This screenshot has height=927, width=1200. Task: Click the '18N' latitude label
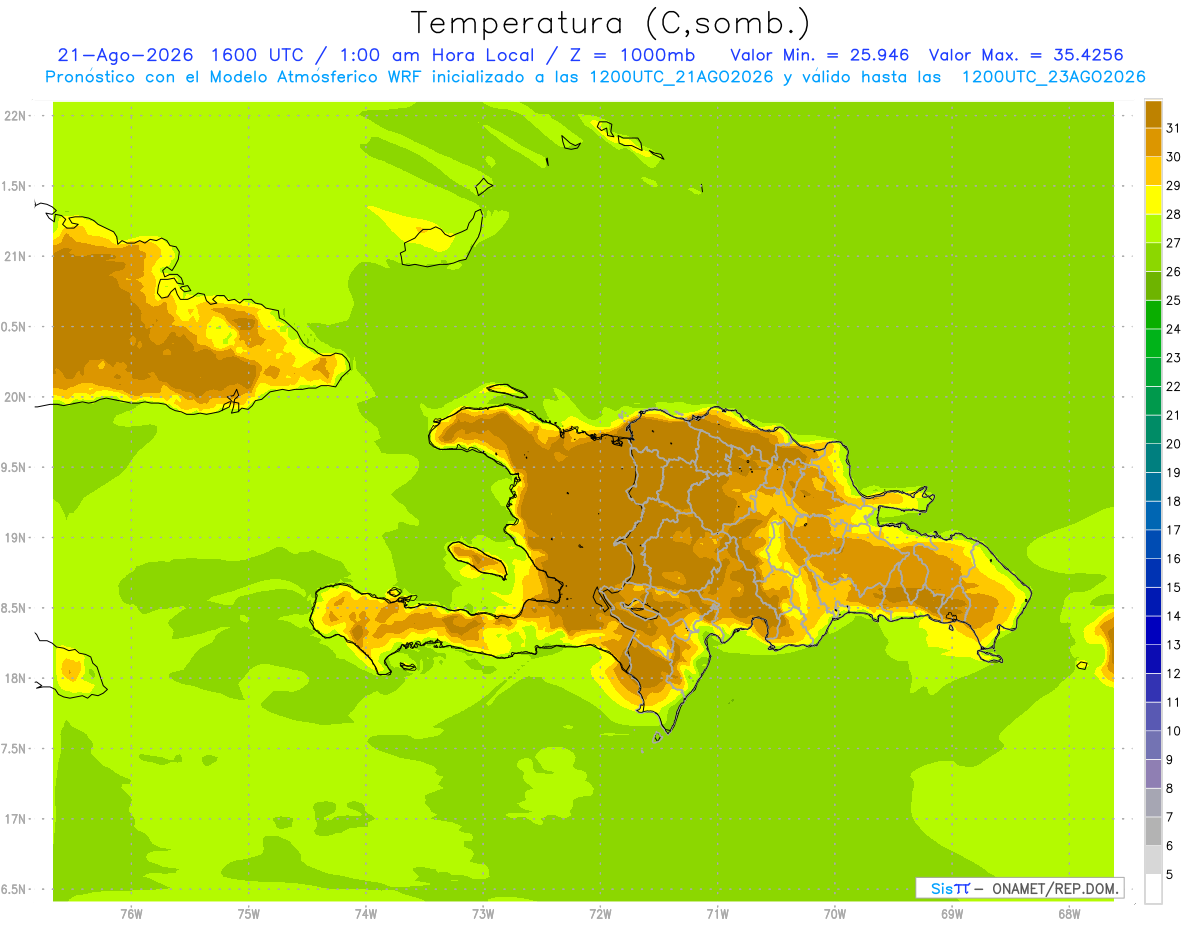[x=17, y=679]
